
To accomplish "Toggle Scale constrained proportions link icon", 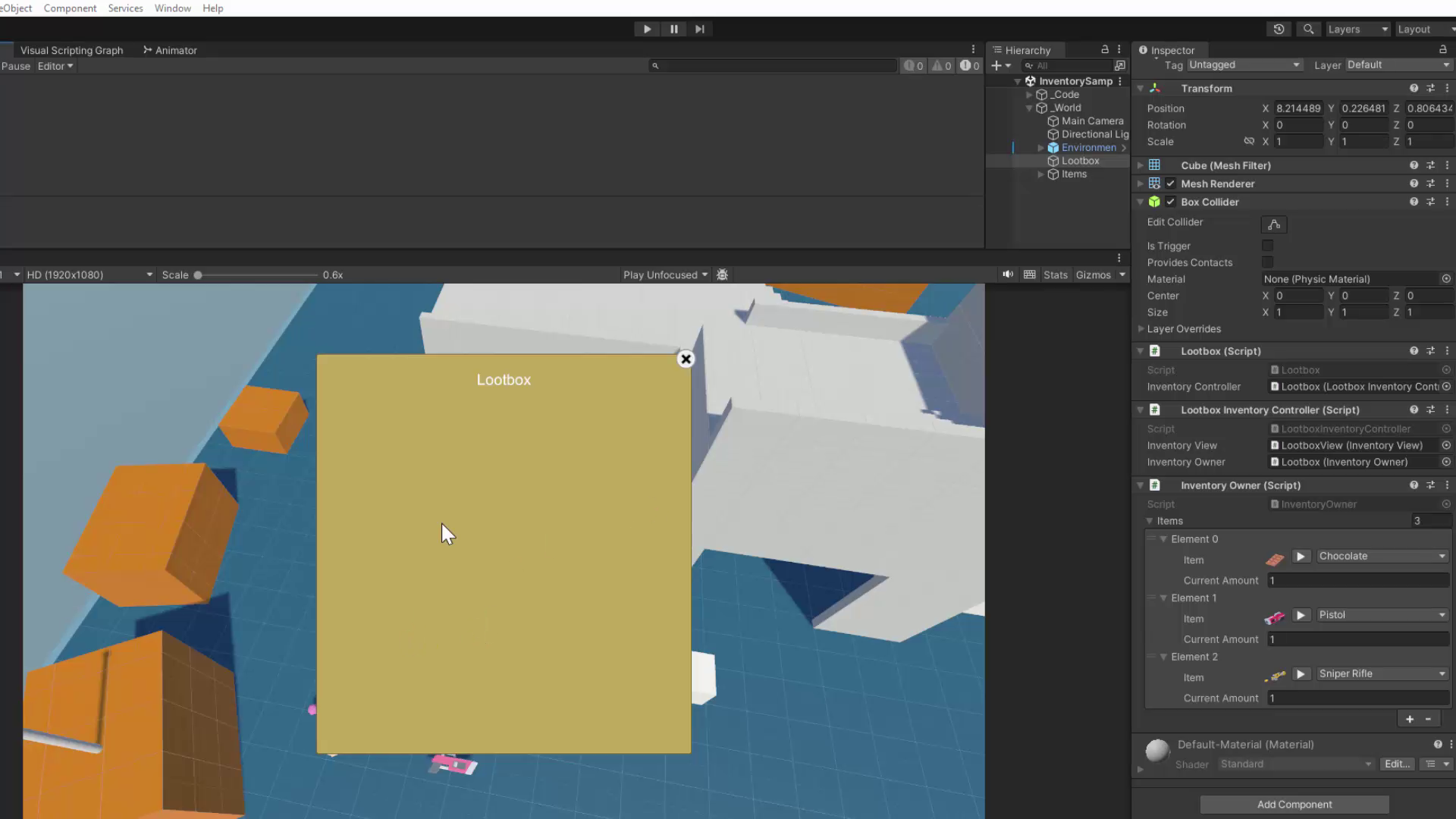I will click(x=1249, y=142).
